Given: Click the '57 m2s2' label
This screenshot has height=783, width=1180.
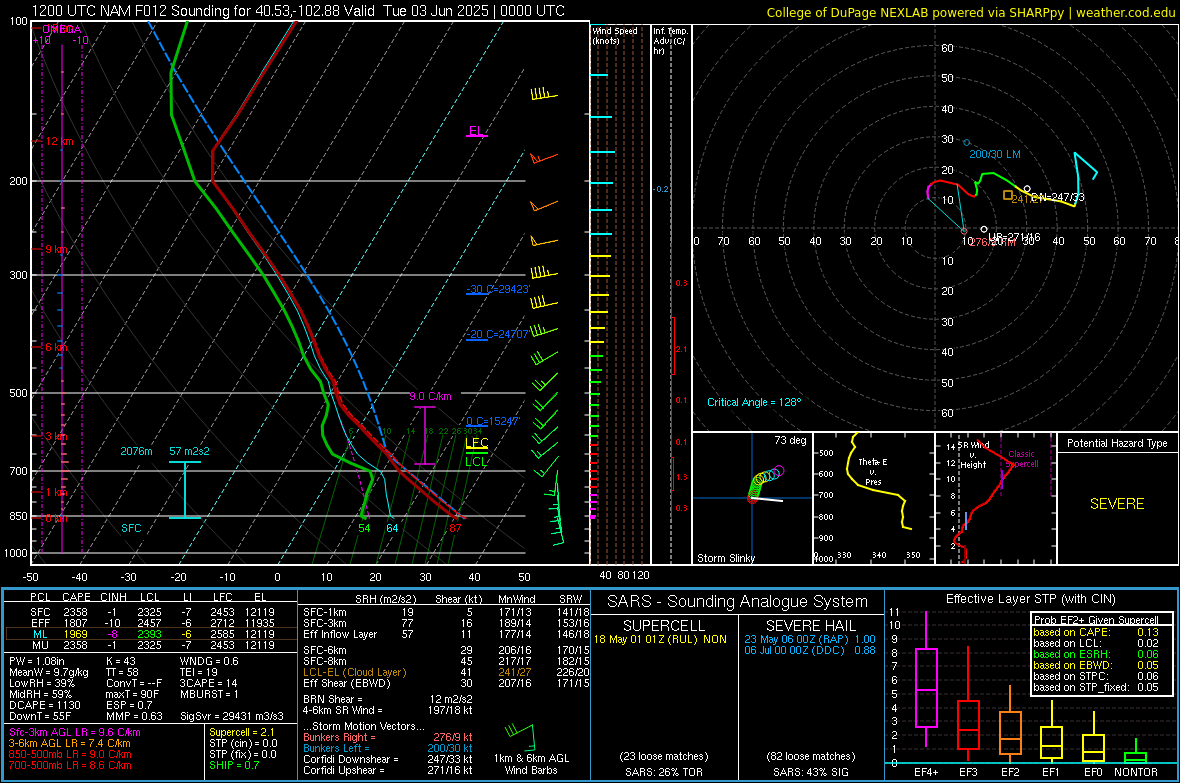Looking at the screenshot, I should click(190, 451).
